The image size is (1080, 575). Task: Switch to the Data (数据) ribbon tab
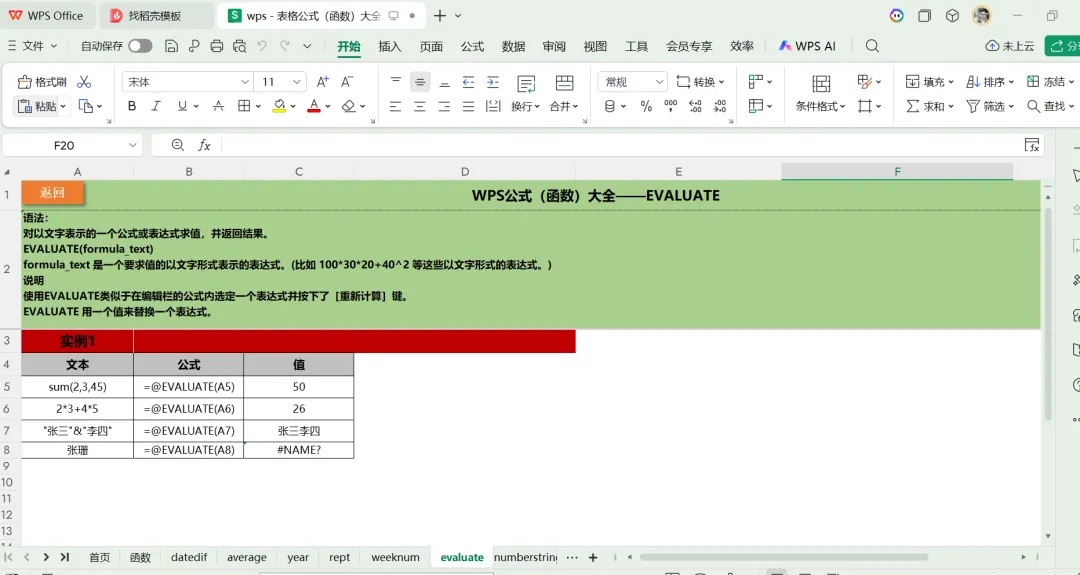pyautogui.click(x=513, y=46)
